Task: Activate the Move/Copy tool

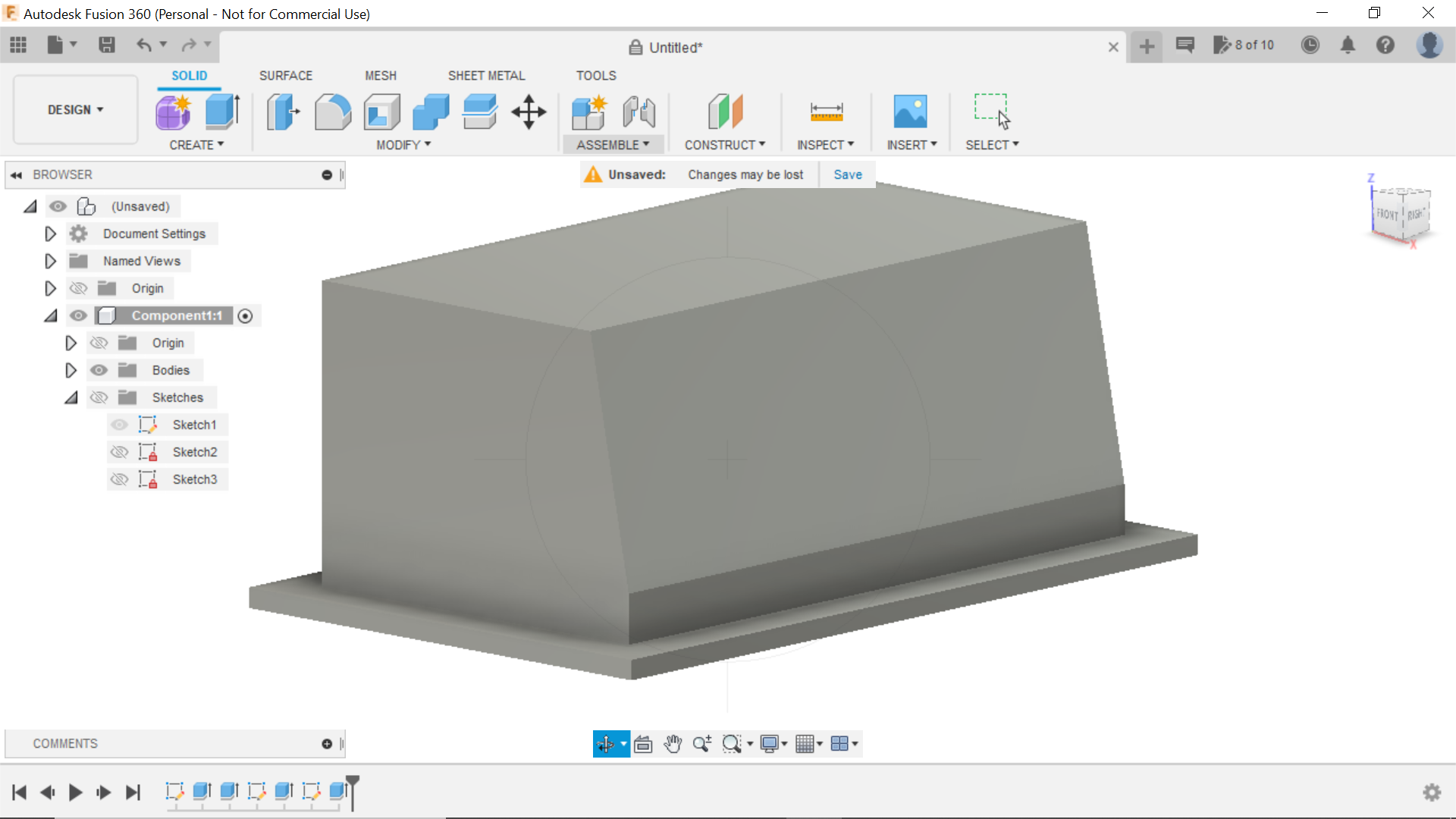Action: (528, 112)
